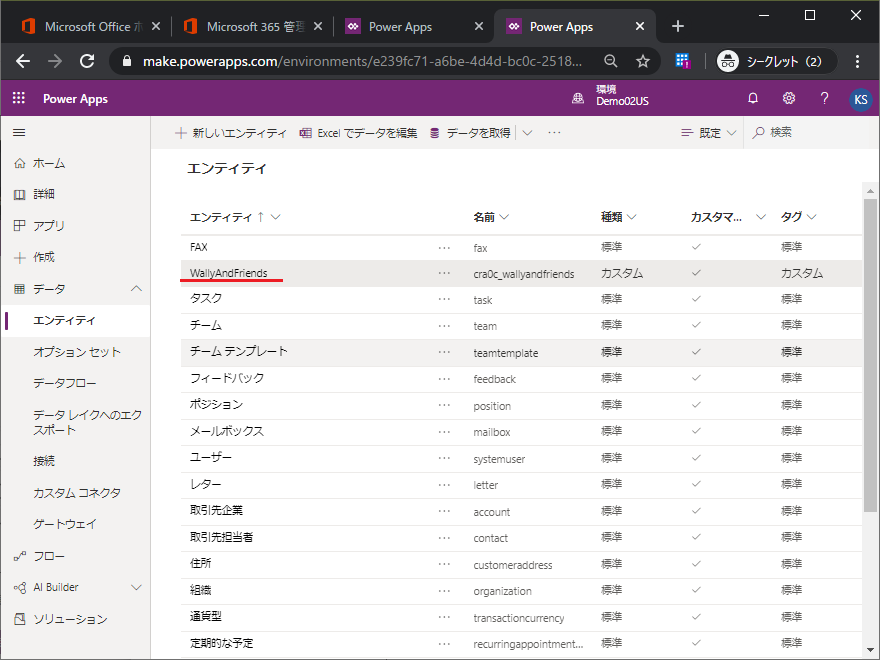Open more options for 住所 row
Screen dimensions: 880x660
pyautogui.click(x=444, y=564)
